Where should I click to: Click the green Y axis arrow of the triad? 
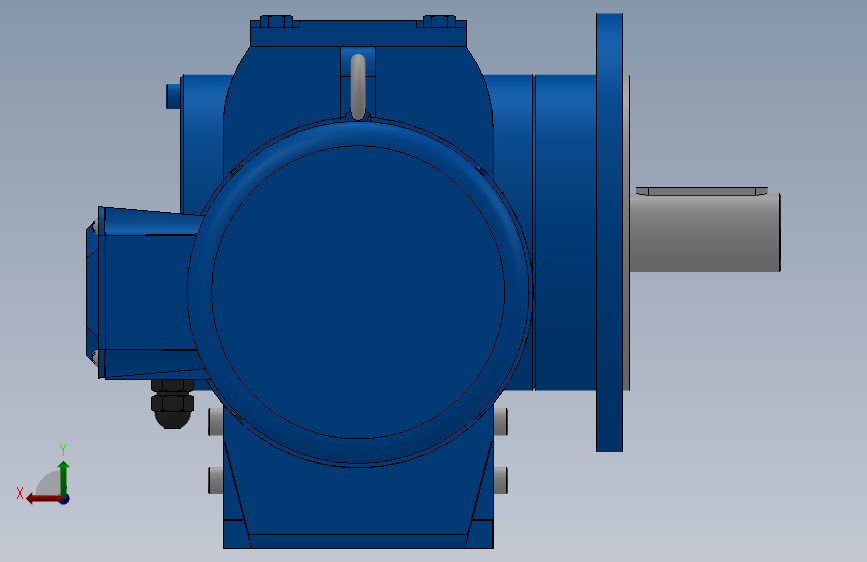[64, 478]
